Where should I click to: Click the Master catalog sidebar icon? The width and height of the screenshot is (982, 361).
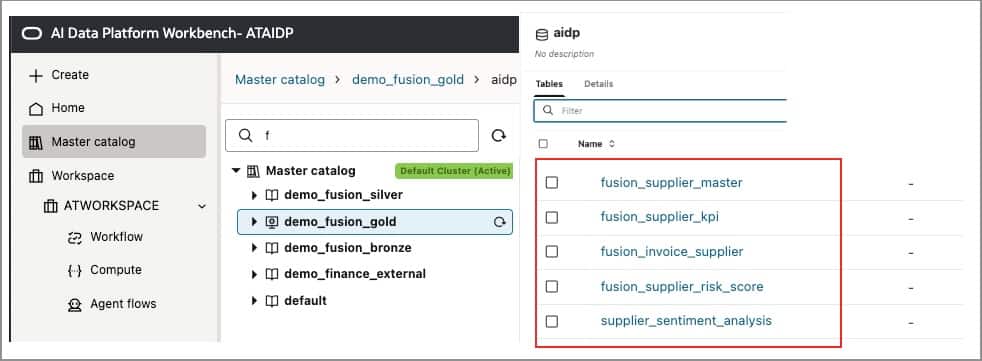click(36, 142)
